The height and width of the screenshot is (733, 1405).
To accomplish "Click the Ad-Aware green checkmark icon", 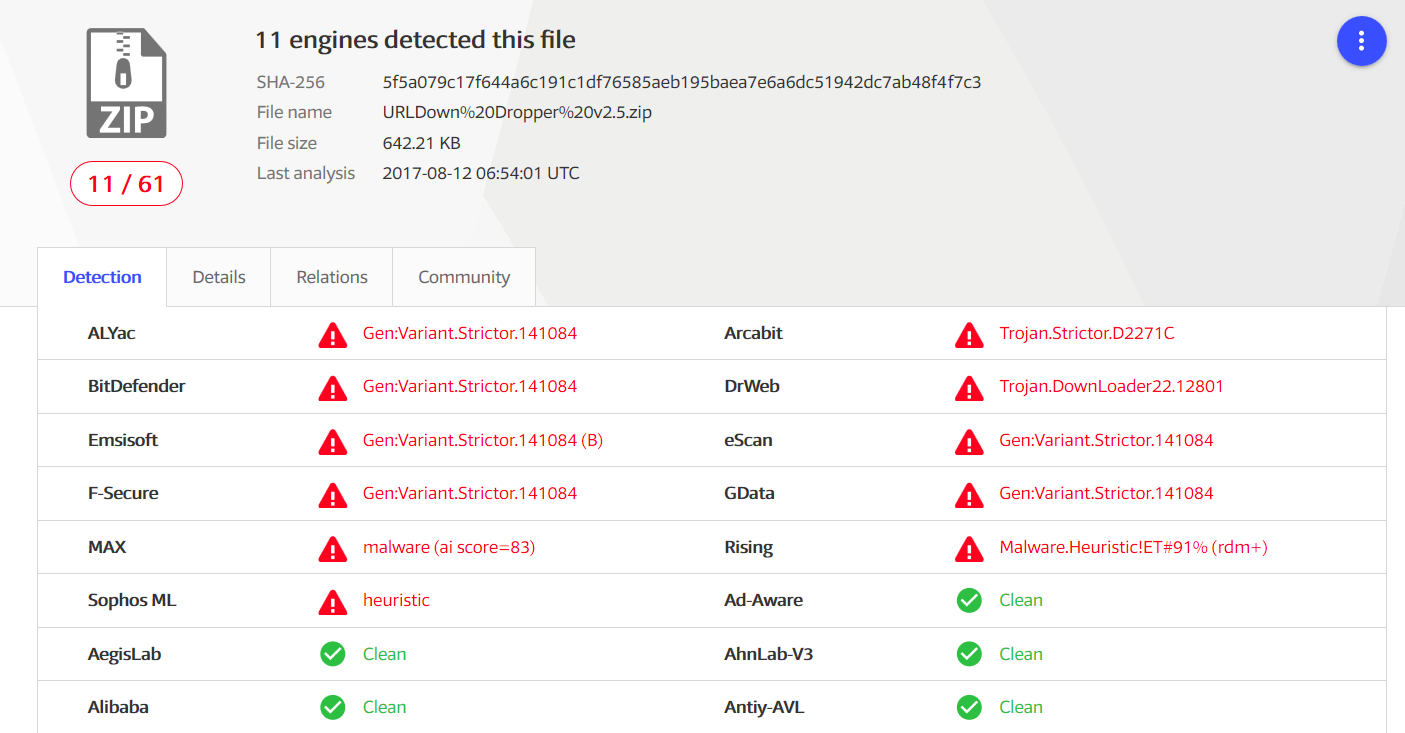I will pos(969,600).
